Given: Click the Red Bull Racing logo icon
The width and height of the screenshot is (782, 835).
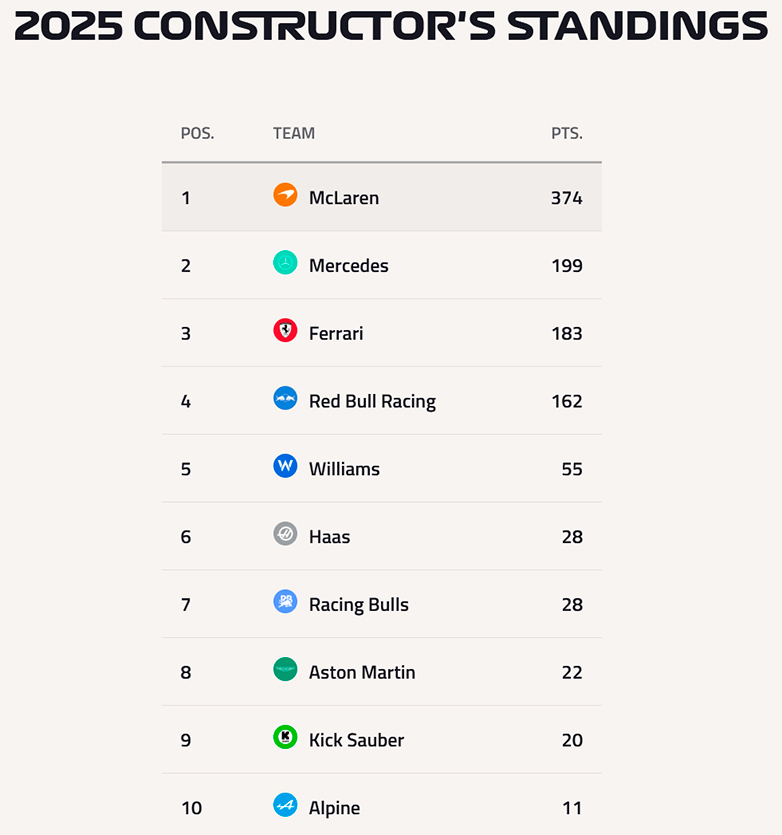Looking at the screenshot, I should point(285,399).
